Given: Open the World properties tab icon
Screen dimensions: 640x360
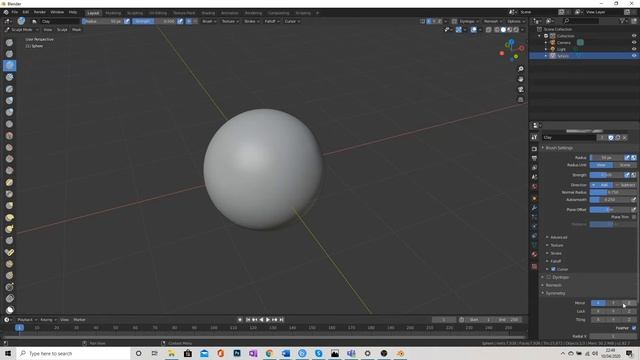Looking at the screenshot, I should pos(534,187).
